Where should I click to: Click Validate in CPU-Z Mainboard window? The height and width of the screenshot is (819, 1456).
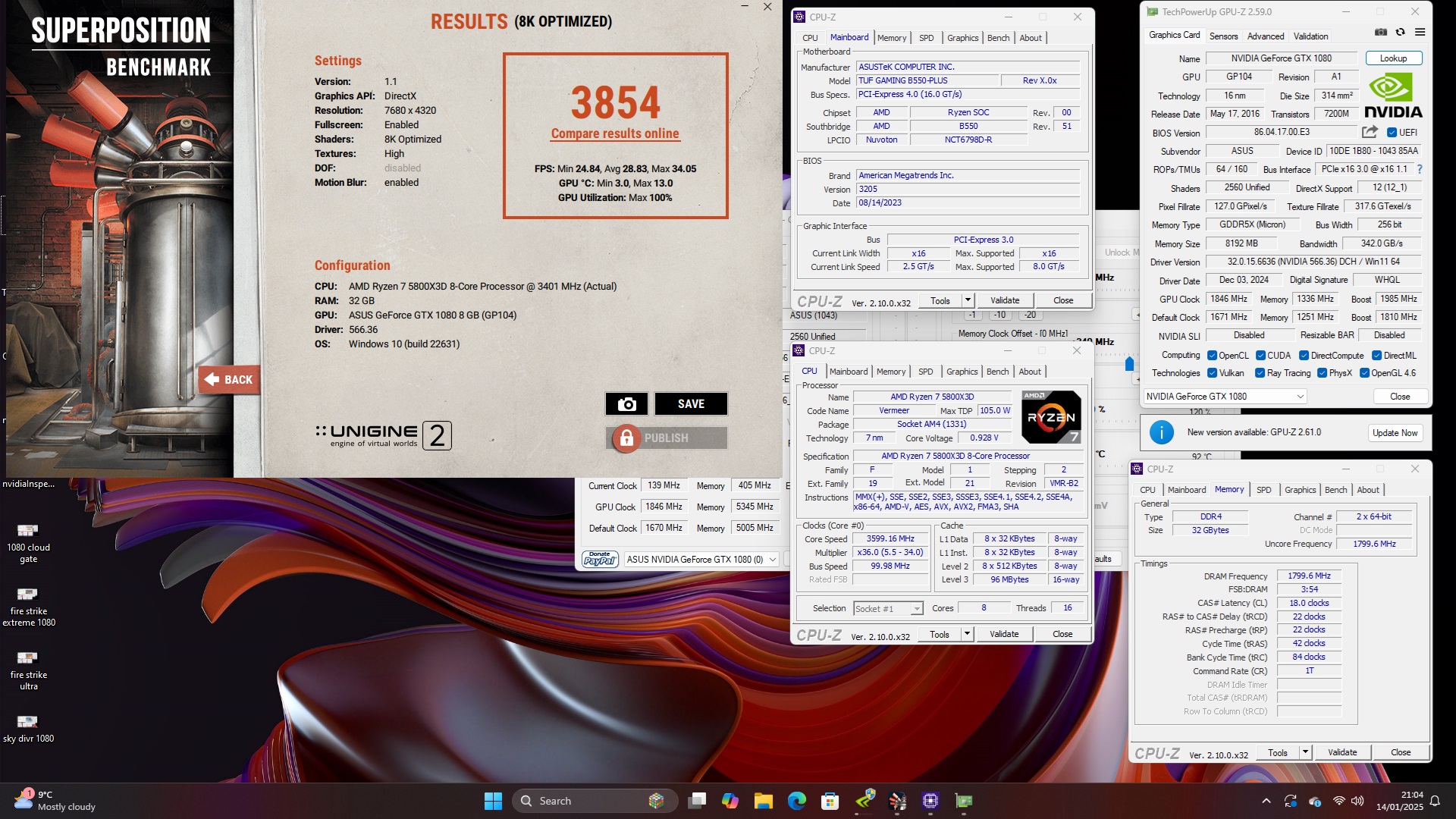pos(1004,300)
